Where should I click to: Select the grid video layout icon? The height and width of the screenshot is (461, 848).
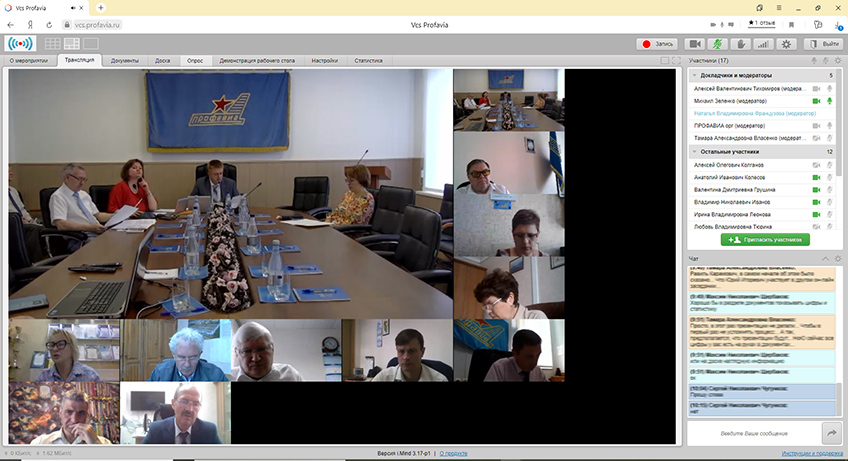(52, 44)
